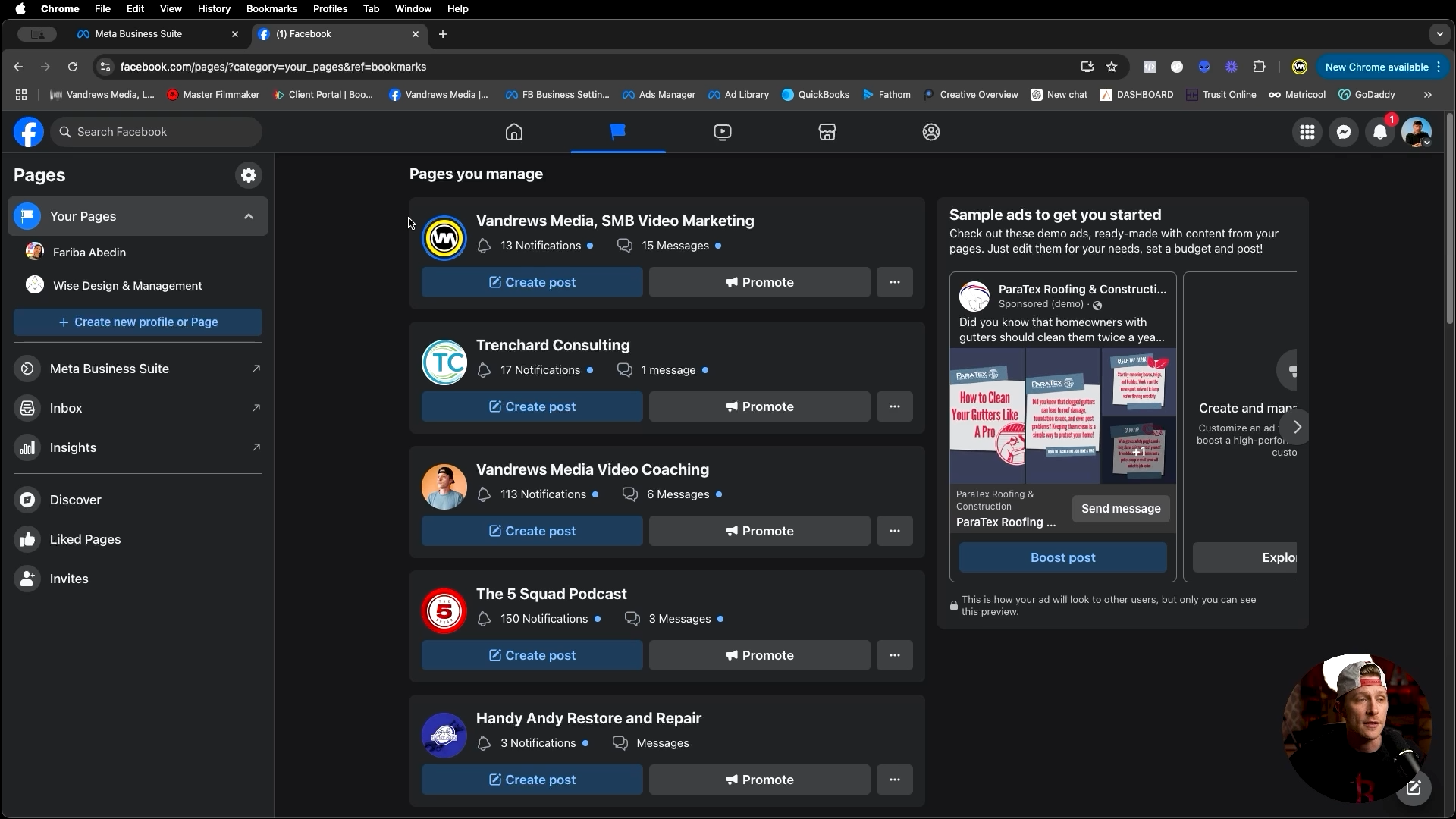Bookmark this page with the star icon
The image size is (1456, 819).
(x=1112, y=67)
